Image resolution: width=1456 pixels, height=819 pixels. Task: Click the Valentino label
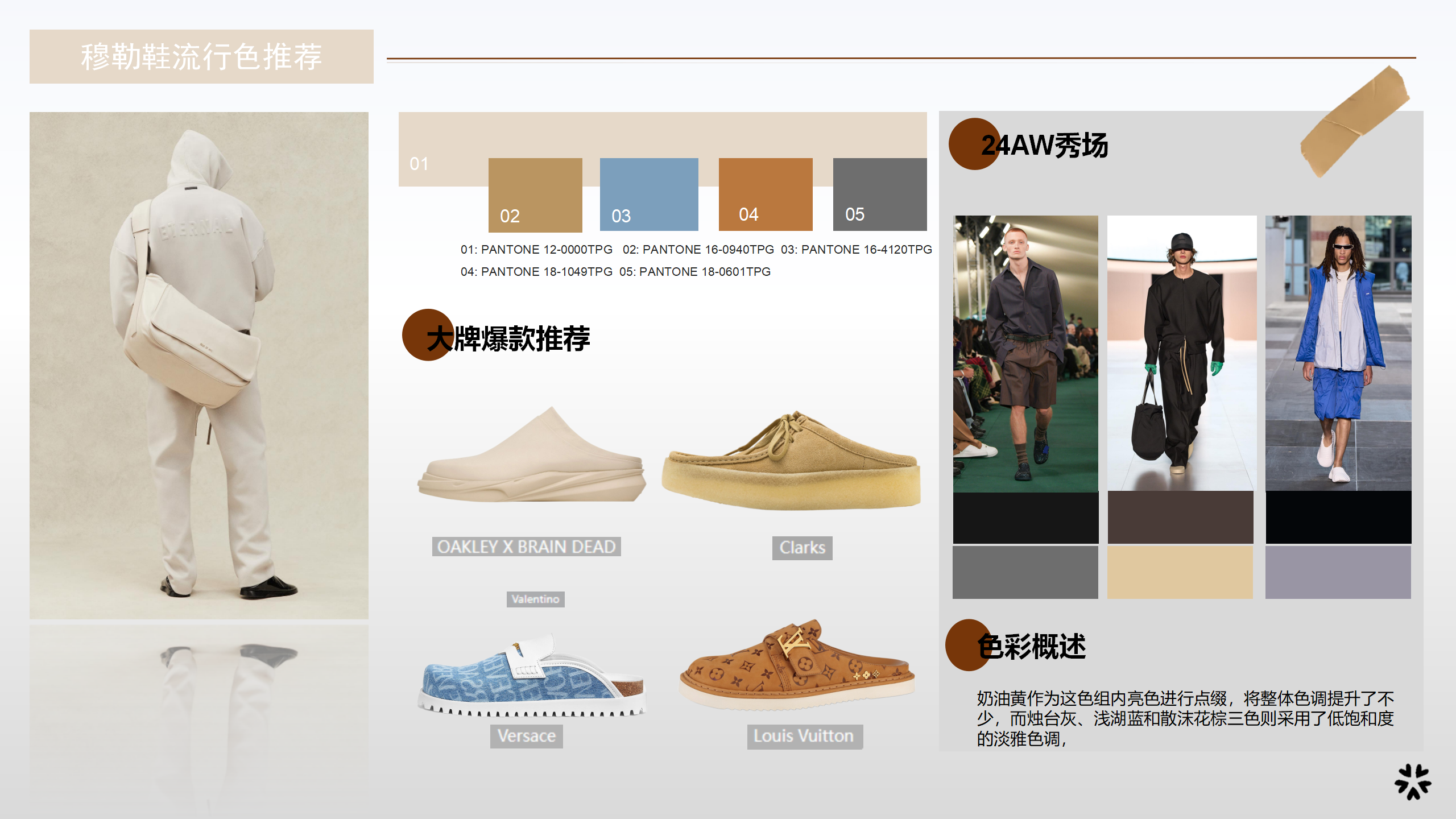(535, 599)
